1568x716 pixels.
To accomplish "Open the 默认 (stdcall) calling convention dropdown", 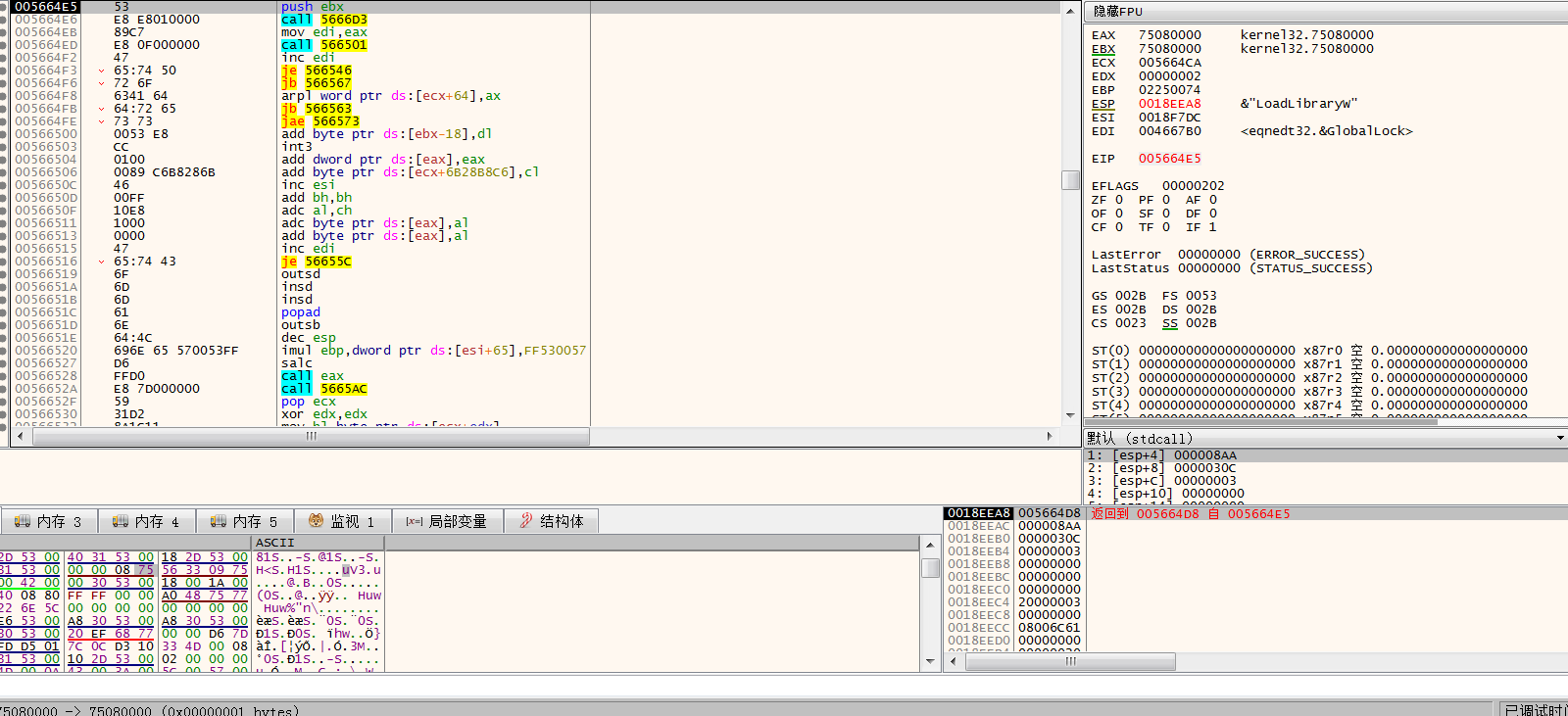I will pyautogui.click(x=1560, y=438).
